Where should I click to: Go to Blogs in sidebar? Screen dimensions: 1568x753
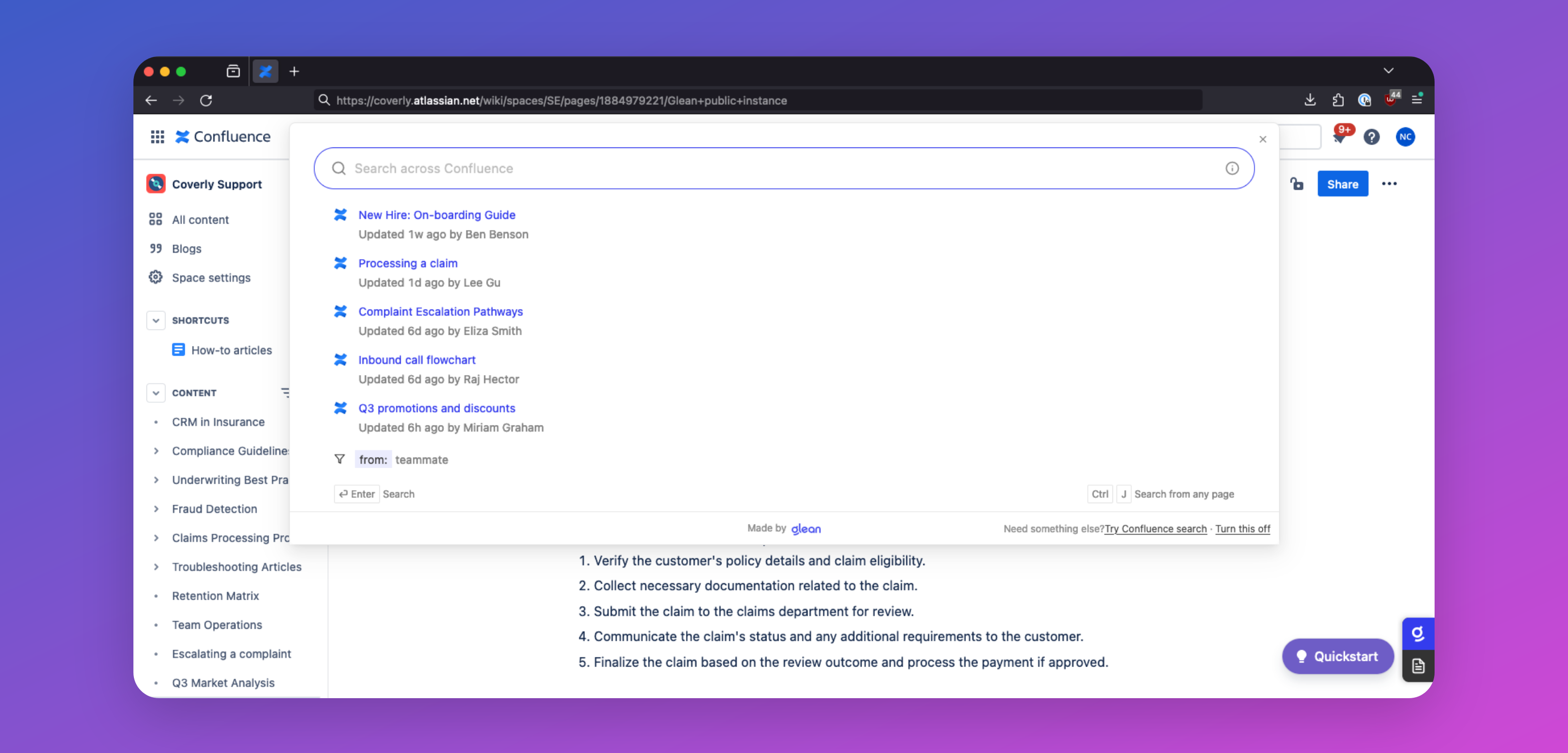pos(186,248)
